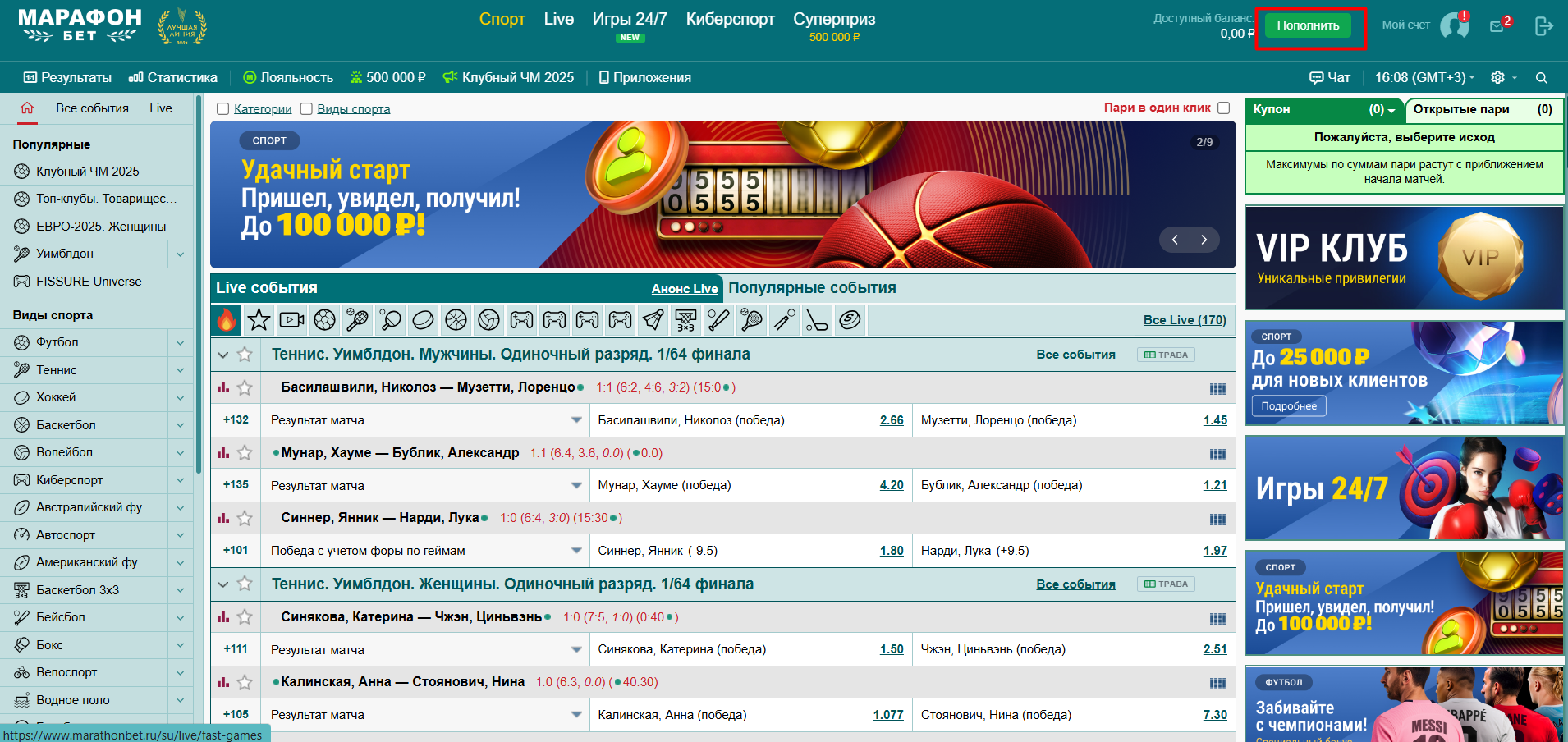
Task: Select the baseball bat icon filter
Action: click(x=718, y=320)
